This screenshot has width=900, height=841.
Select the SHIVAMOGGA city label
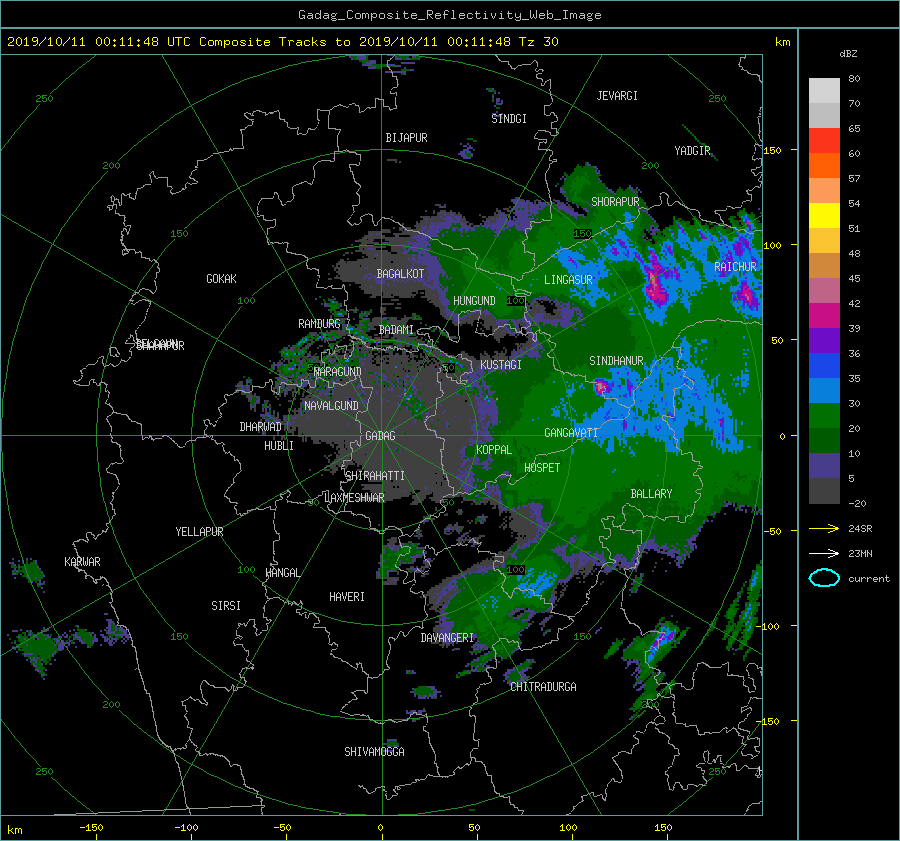point(374,752)
